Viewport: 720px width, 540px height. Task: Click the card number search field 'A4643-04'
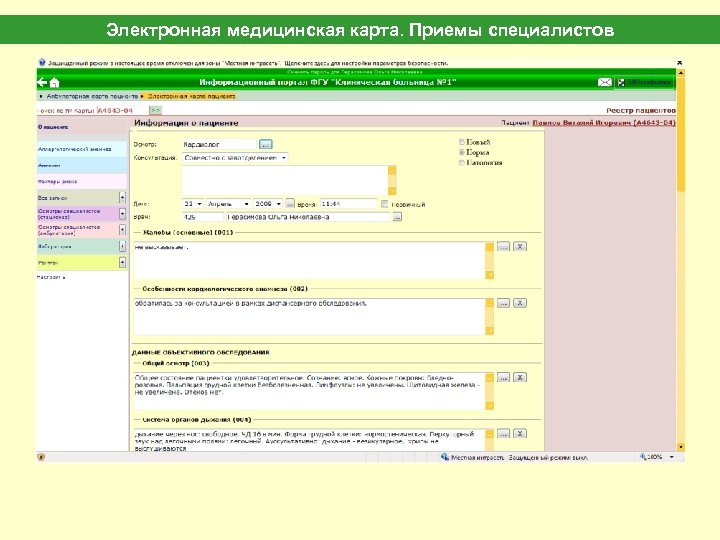[122, 110]
